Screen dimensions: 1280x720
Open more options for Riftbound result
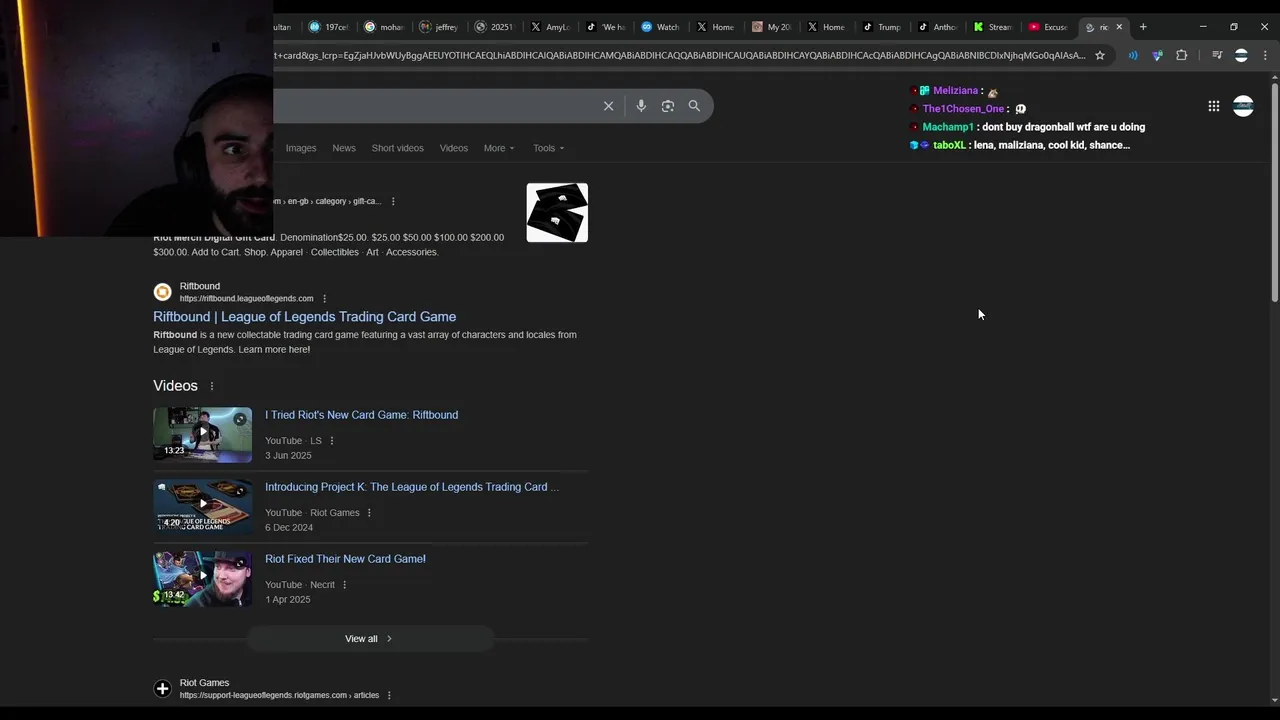[x=324, y=299]
